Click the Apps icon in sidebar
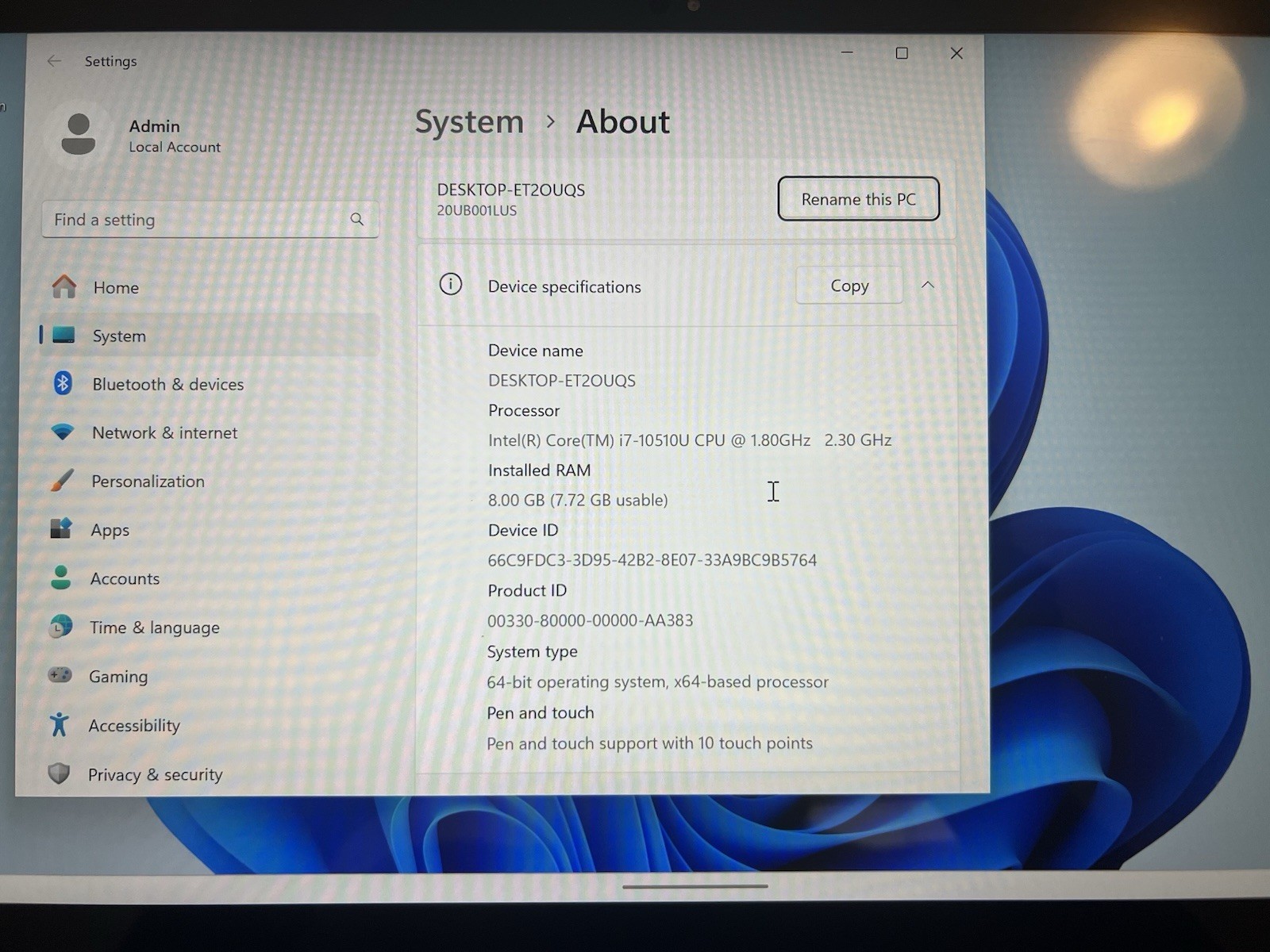 click(61, 529)
